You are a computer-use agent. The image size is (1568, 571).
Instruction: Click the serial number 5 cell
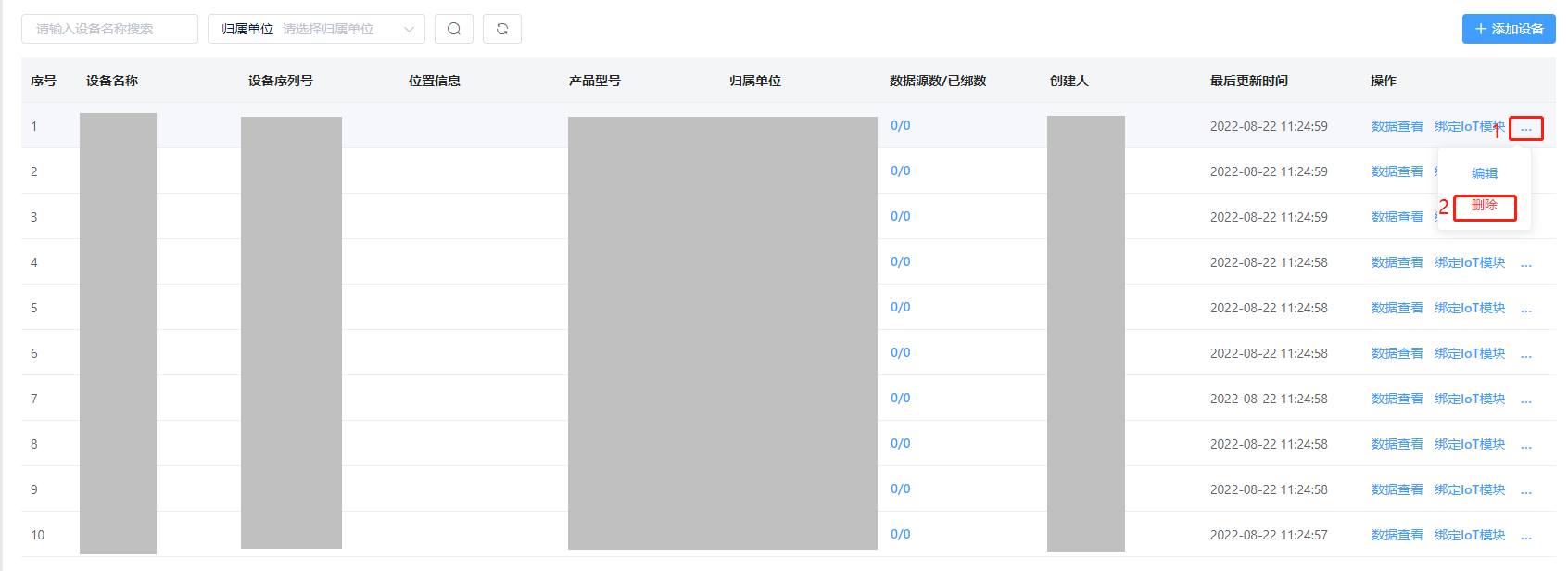click(34, 308)
